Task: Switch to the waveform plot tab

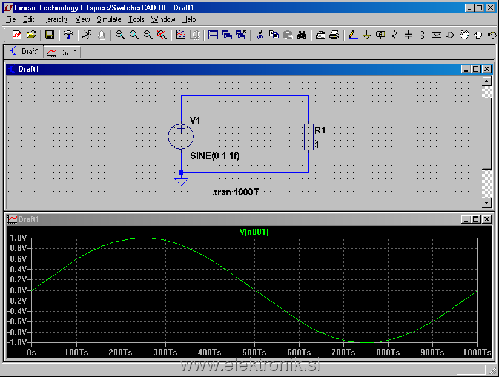Action: coord(62,52)
